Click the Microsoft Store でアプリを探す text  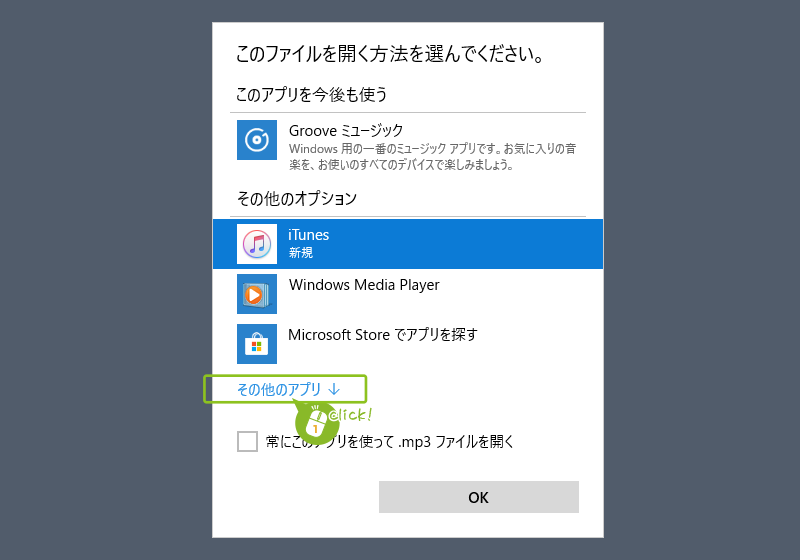point(383,335)
